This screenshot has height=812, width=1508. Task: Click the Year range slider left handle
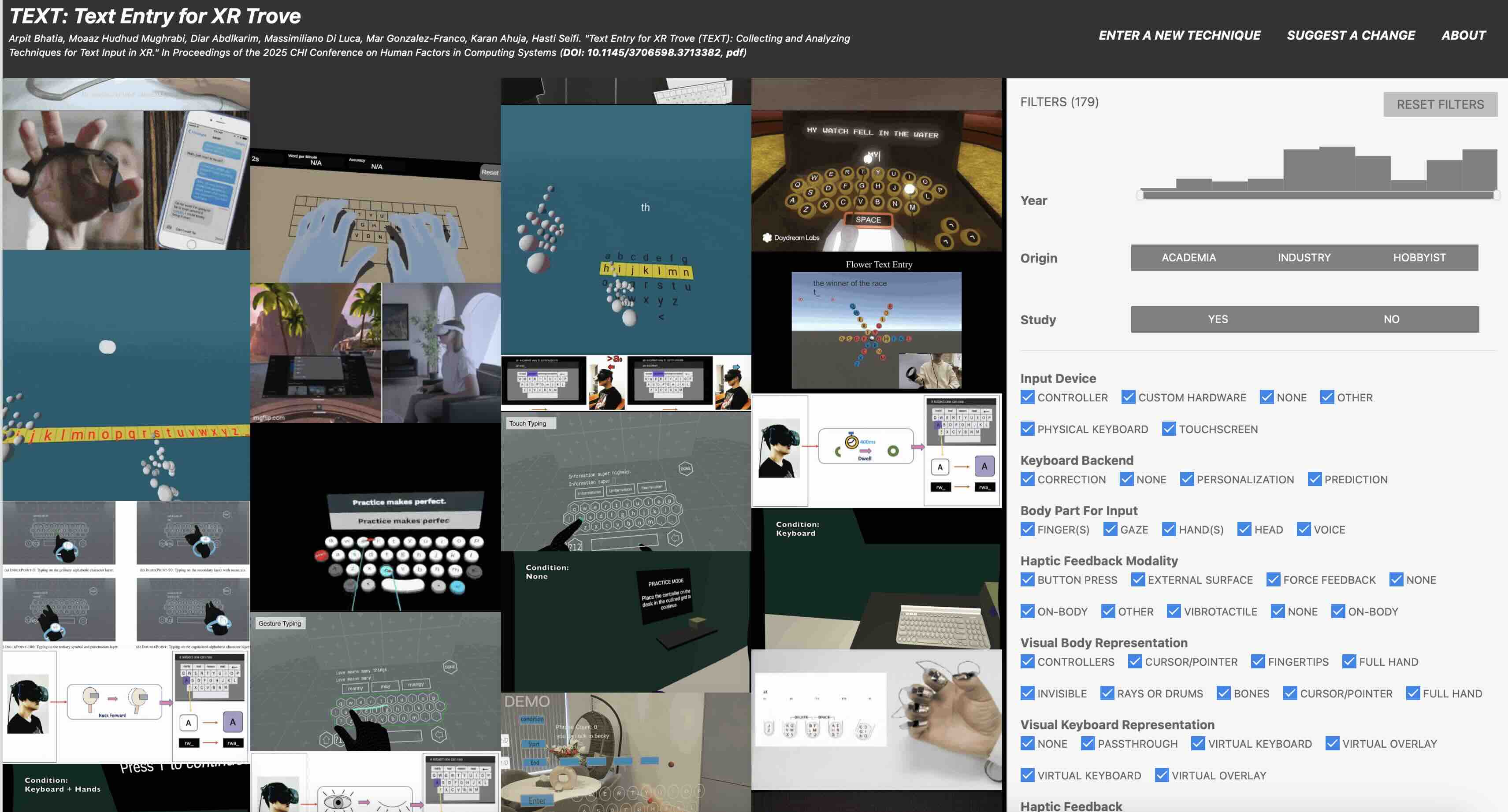[x=1140, y=195]
